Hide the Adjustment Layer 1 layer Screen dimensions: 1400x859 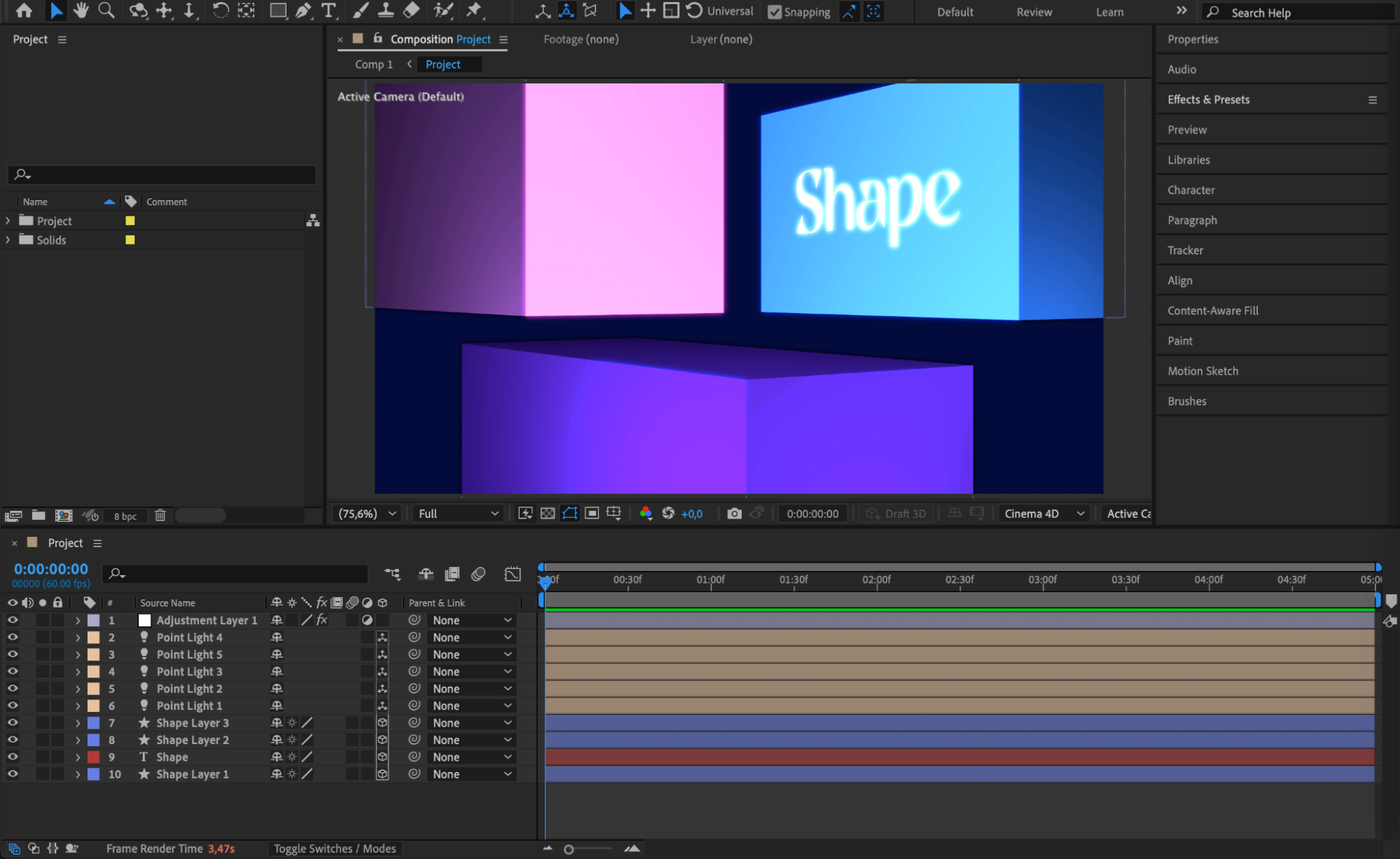click(x=13, y=620)
